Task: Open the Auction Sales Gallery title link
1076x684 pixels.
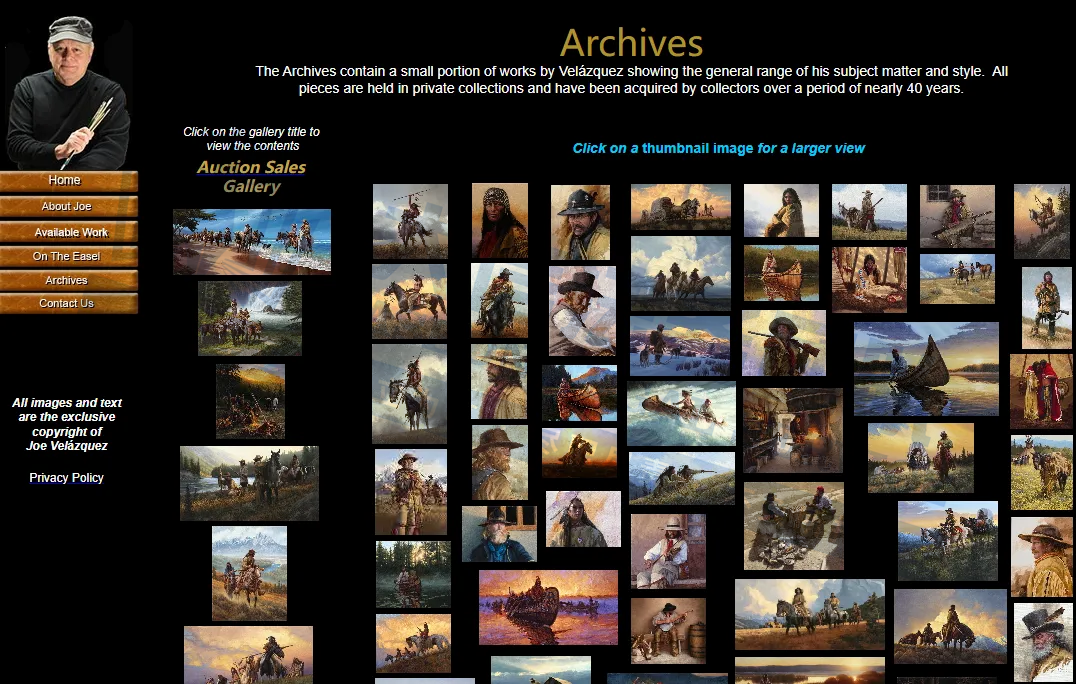Action: (x=251, y=177)
